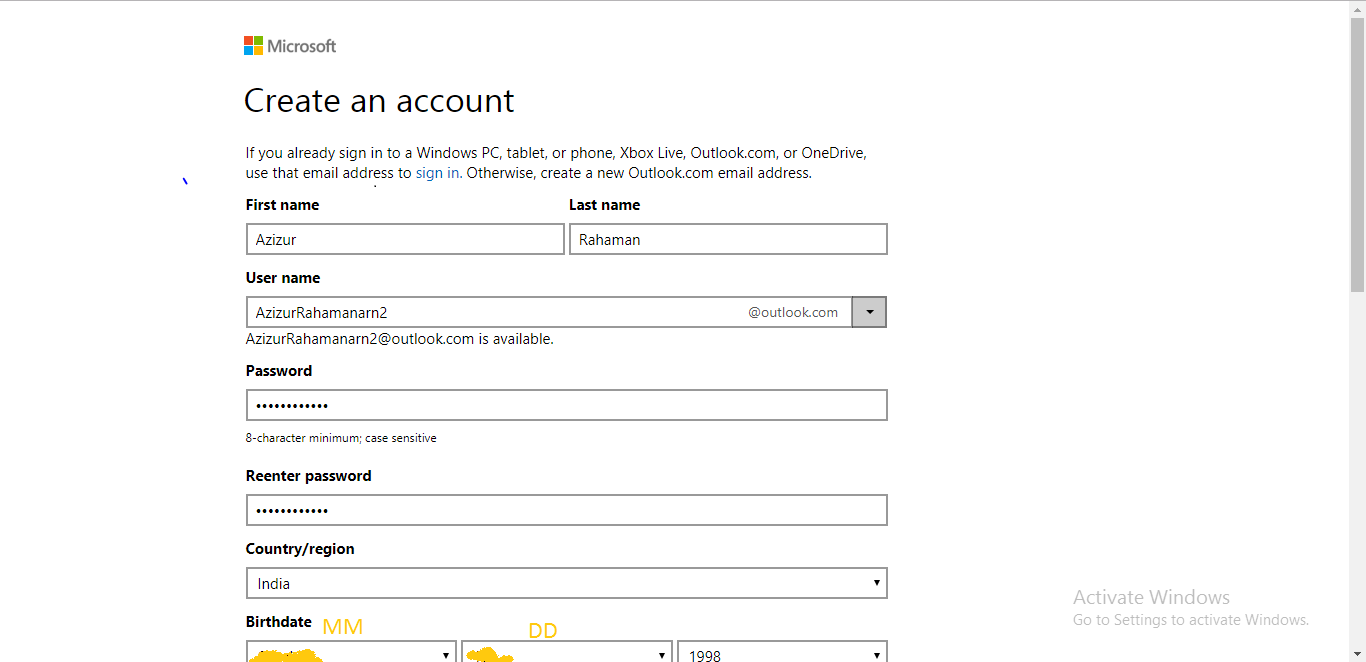
Task: Click 'AzizurRahamanarn2@outlook.com is available.' message
Action: tap(400, 339)
